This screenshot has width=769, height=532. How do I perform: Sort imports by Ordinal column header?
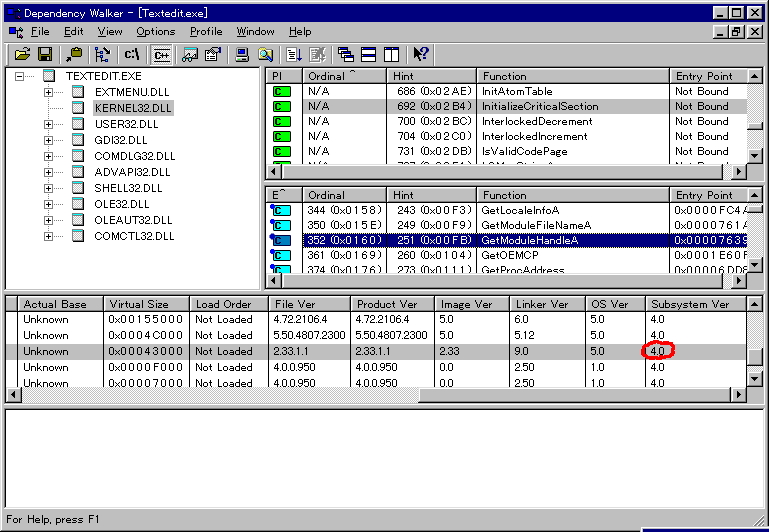tap(344, 76)
